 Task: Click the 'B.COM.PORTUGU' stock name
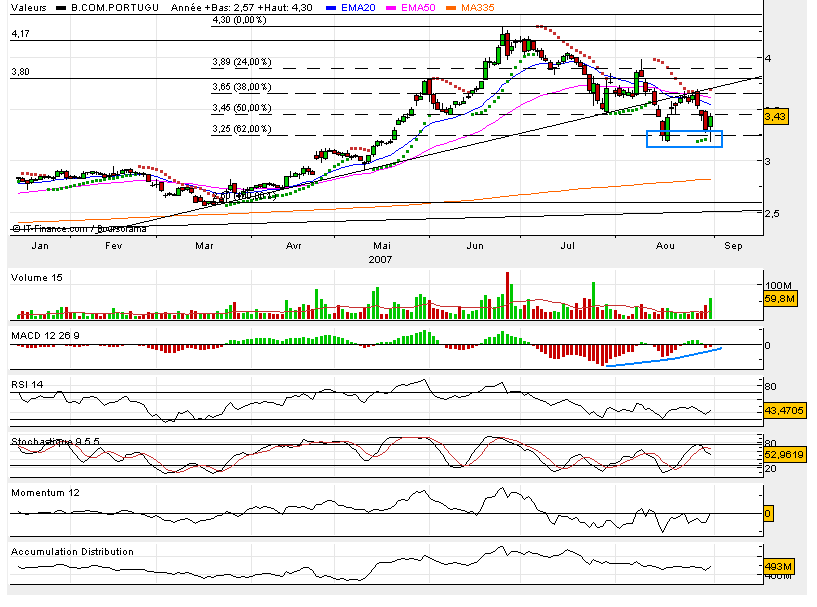115,7
